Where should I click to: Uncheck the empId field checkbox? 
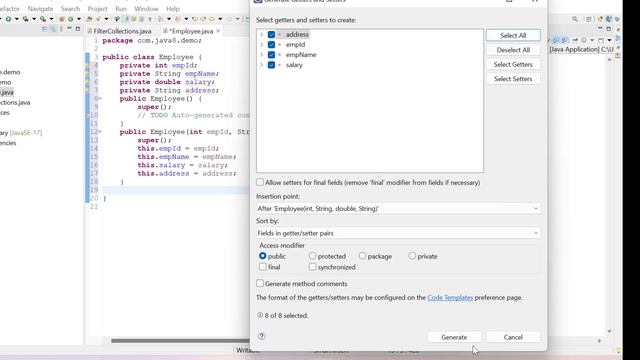(x=271, y=44)
